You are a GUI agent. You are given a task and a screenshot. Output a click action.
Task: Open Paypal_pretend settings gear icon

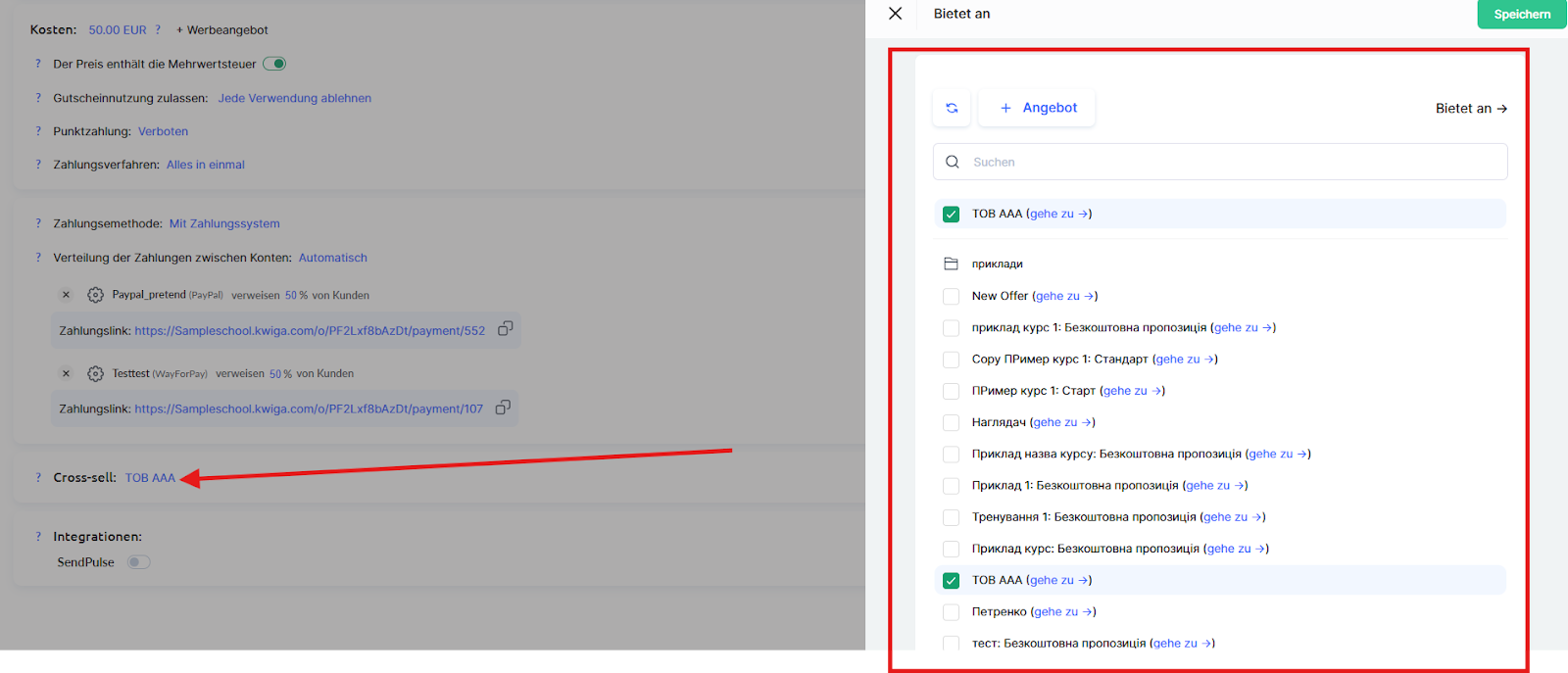(x=95, y=295)
